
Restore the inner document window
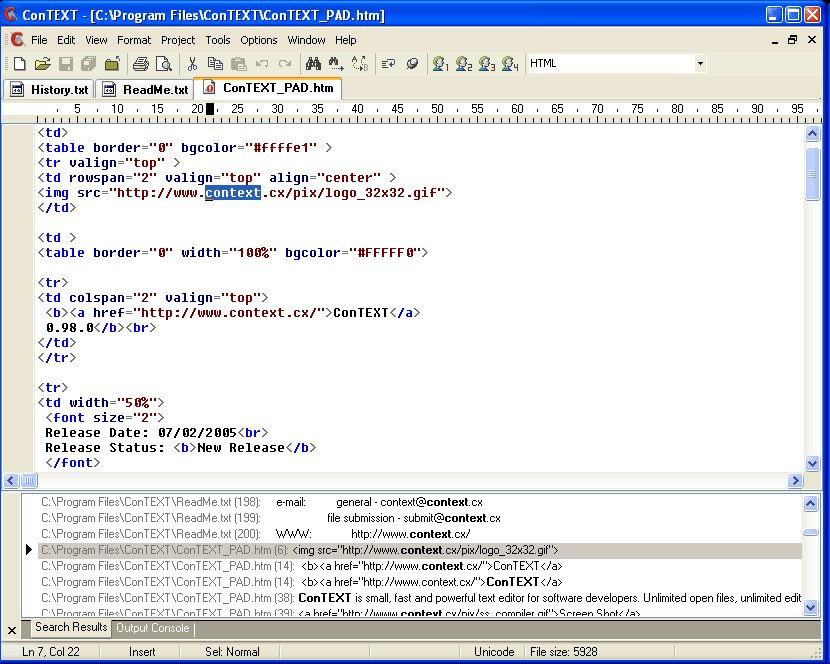tap(792, 40)
